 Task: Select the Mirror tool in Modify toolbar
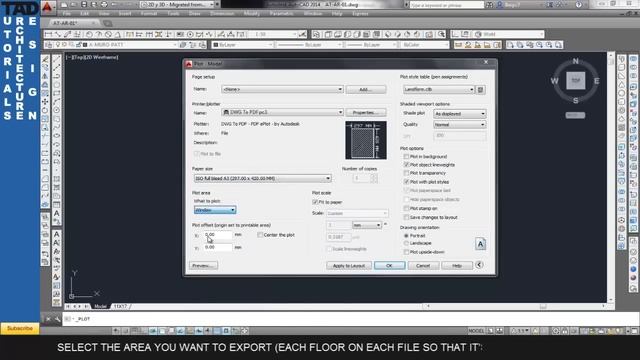45,76
